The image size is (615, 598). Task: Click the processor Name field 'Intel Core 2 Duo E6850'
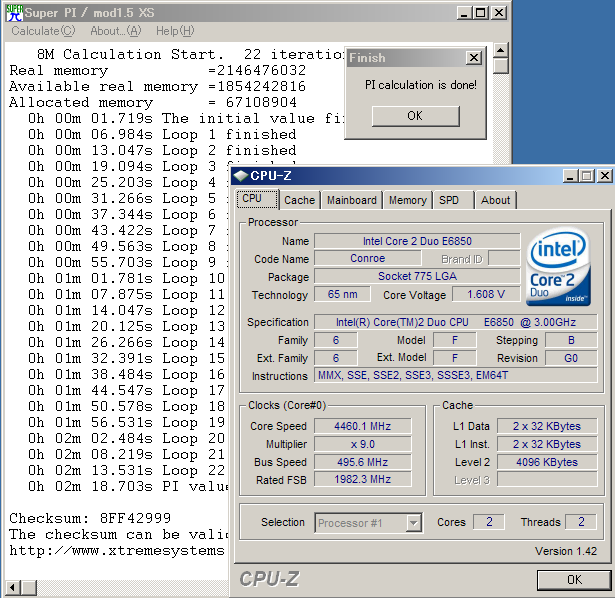coord(417,241)
